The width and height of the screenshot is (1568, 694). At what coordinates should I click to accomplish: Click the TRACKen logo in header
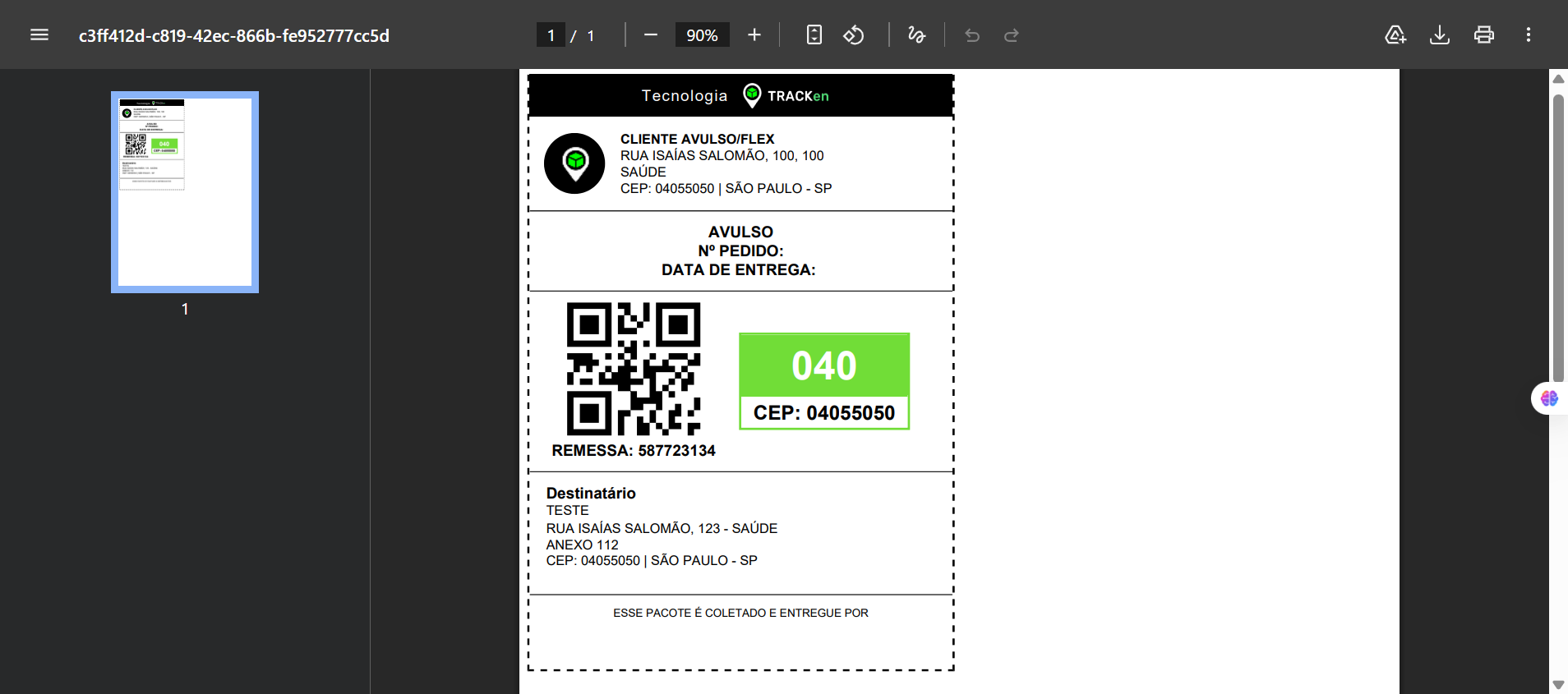coord(786,95)
